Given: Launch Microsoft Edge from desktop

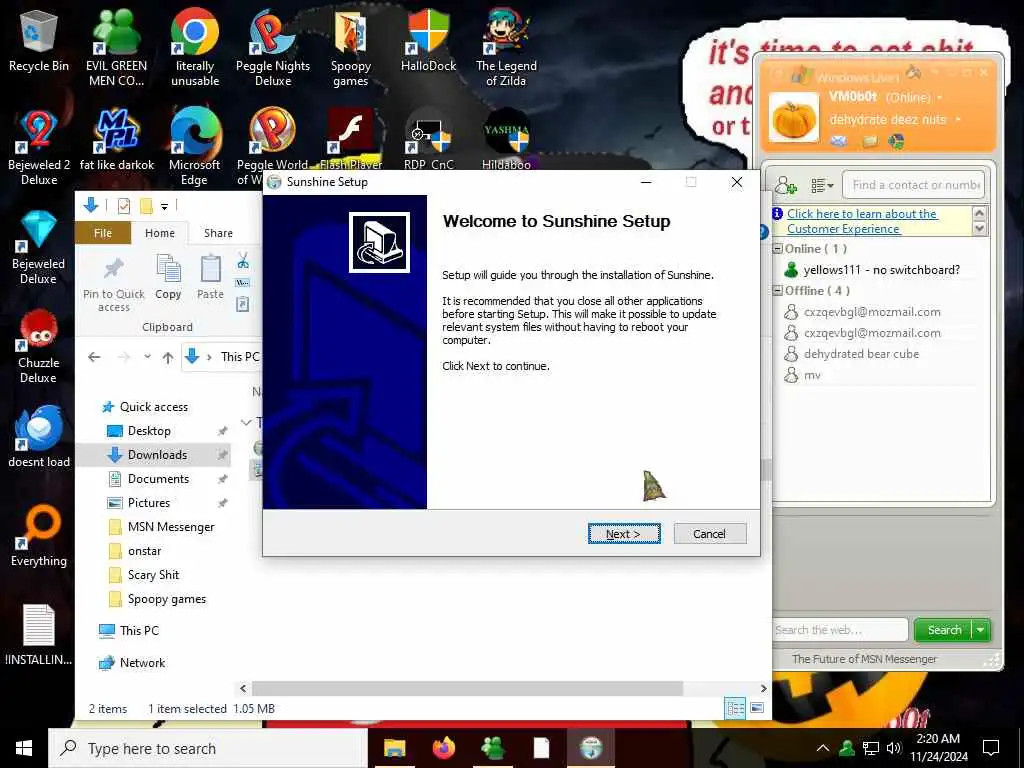Looking at the screenshot, I should click(x=195, y=147).
